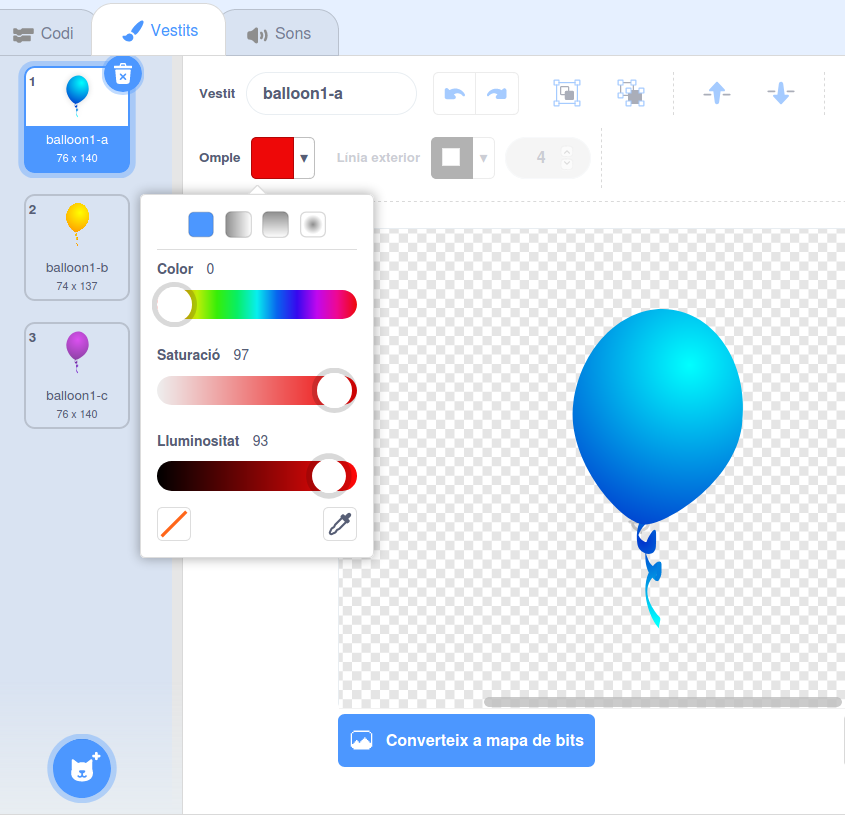Click the blue balloon on the canvas
This screenshot has width=845, height=815.
tap(657, 415)
